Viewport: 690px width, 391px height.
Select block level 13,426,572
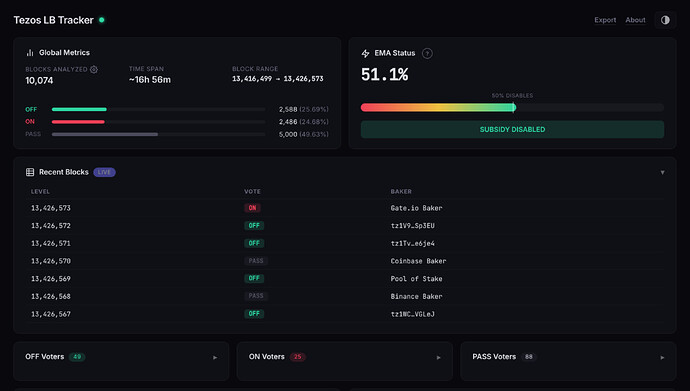click(51, 226)
